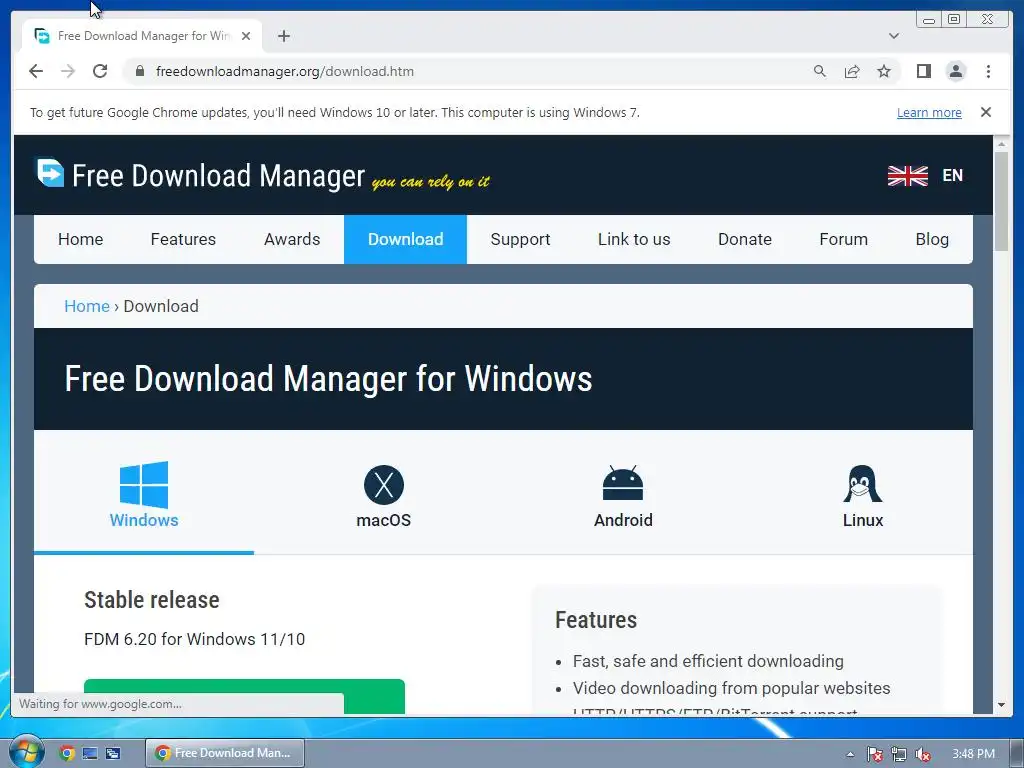
Task: Click the 3:48 PM clock
Action: coord(973,754)
